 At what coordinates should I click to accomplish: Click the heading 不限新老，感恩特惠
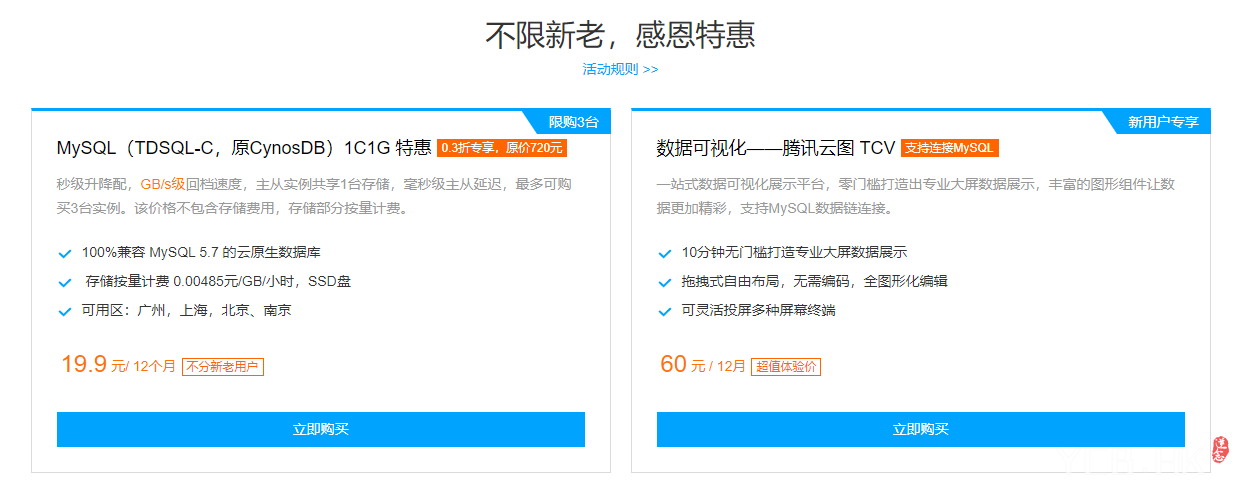[x=620, y=35]
